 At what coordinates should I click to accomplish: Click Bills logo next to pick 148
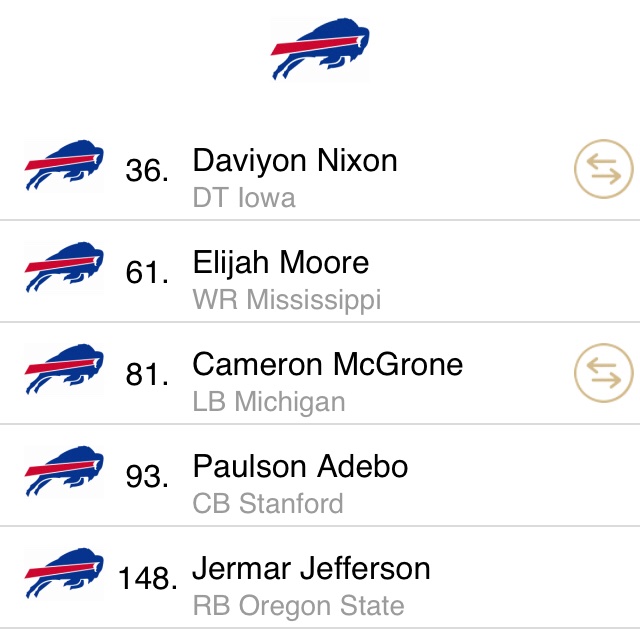click(64, 574)
